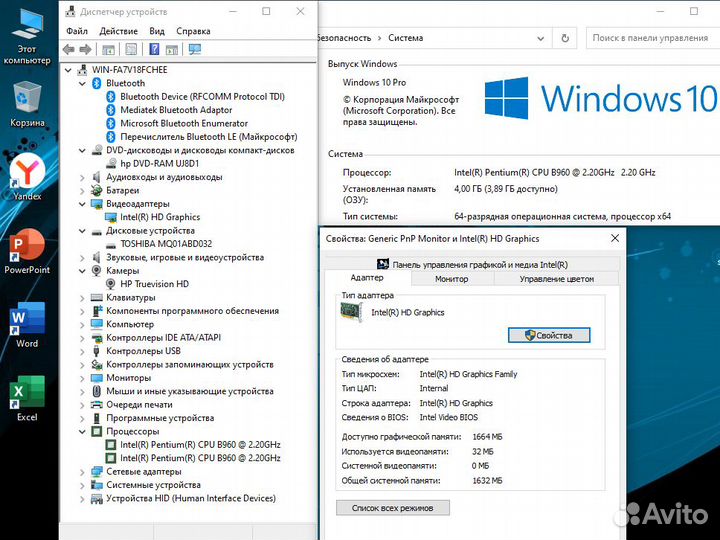Open the Этот компьютер desktop icon

point(27,37)
